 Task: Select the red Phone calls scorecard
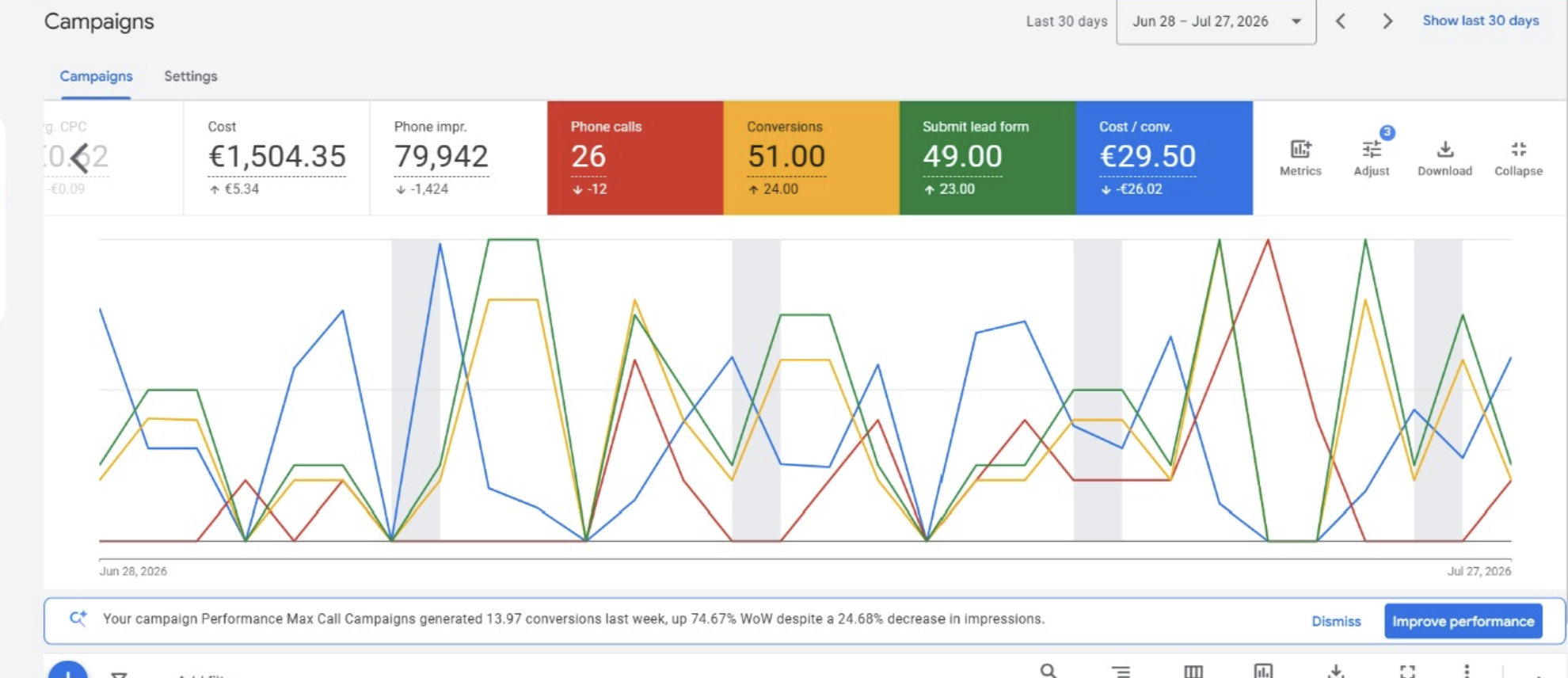[x=635, y=158]
